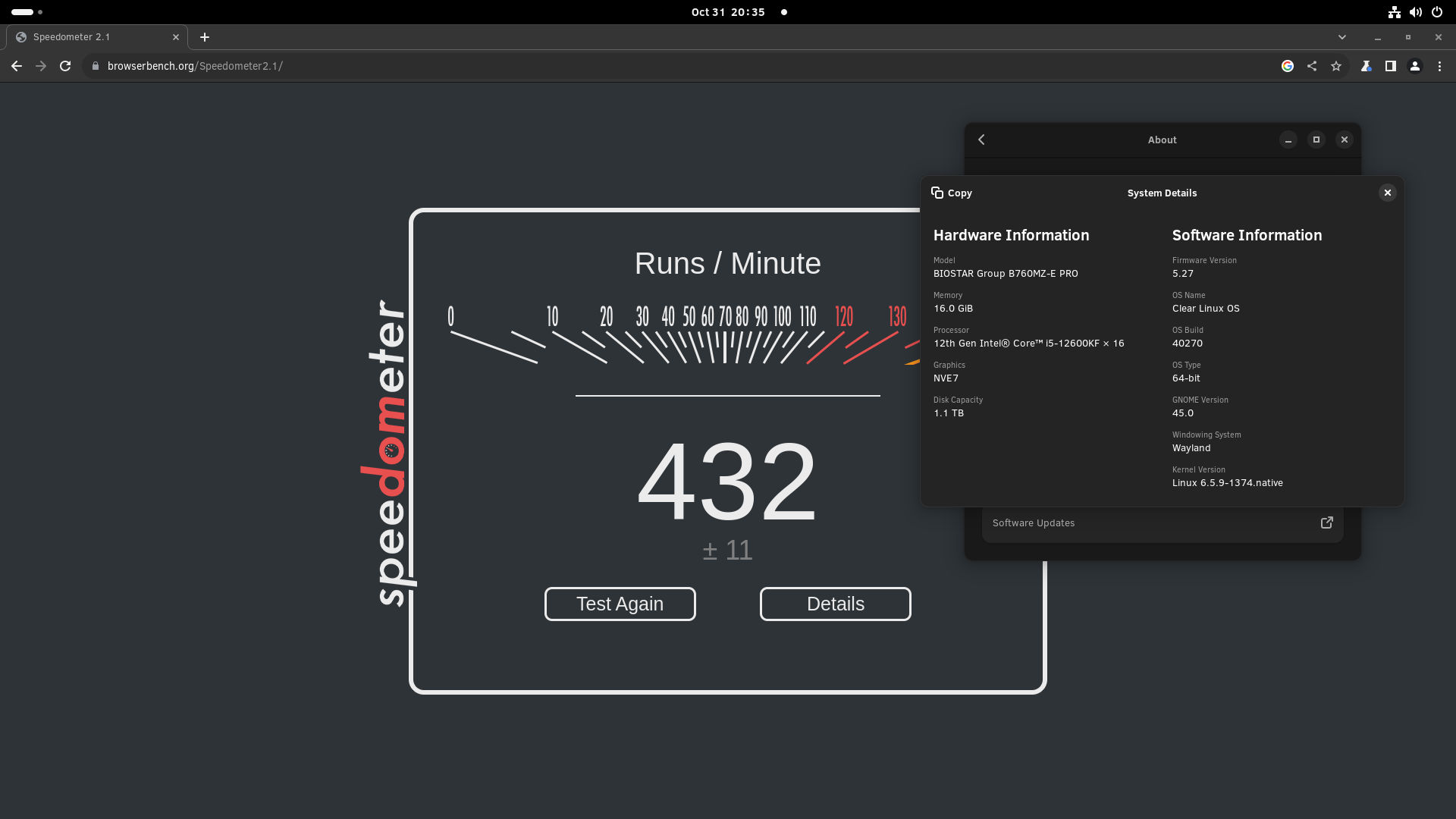The image size is (1456, 819).
Task: View site info padlock icon
Action: [x=95, y=66]
